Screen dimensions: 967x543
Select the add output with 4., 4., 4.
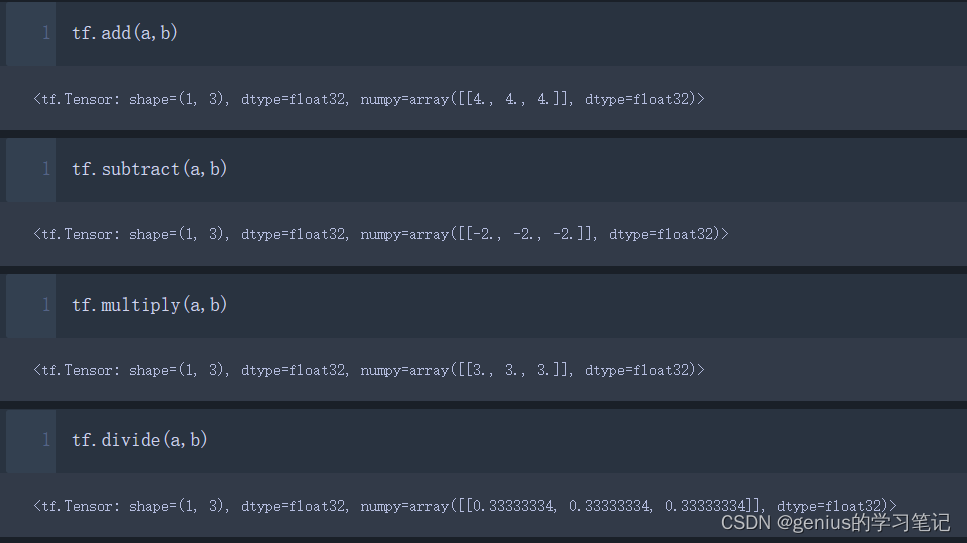coord(369,99)
